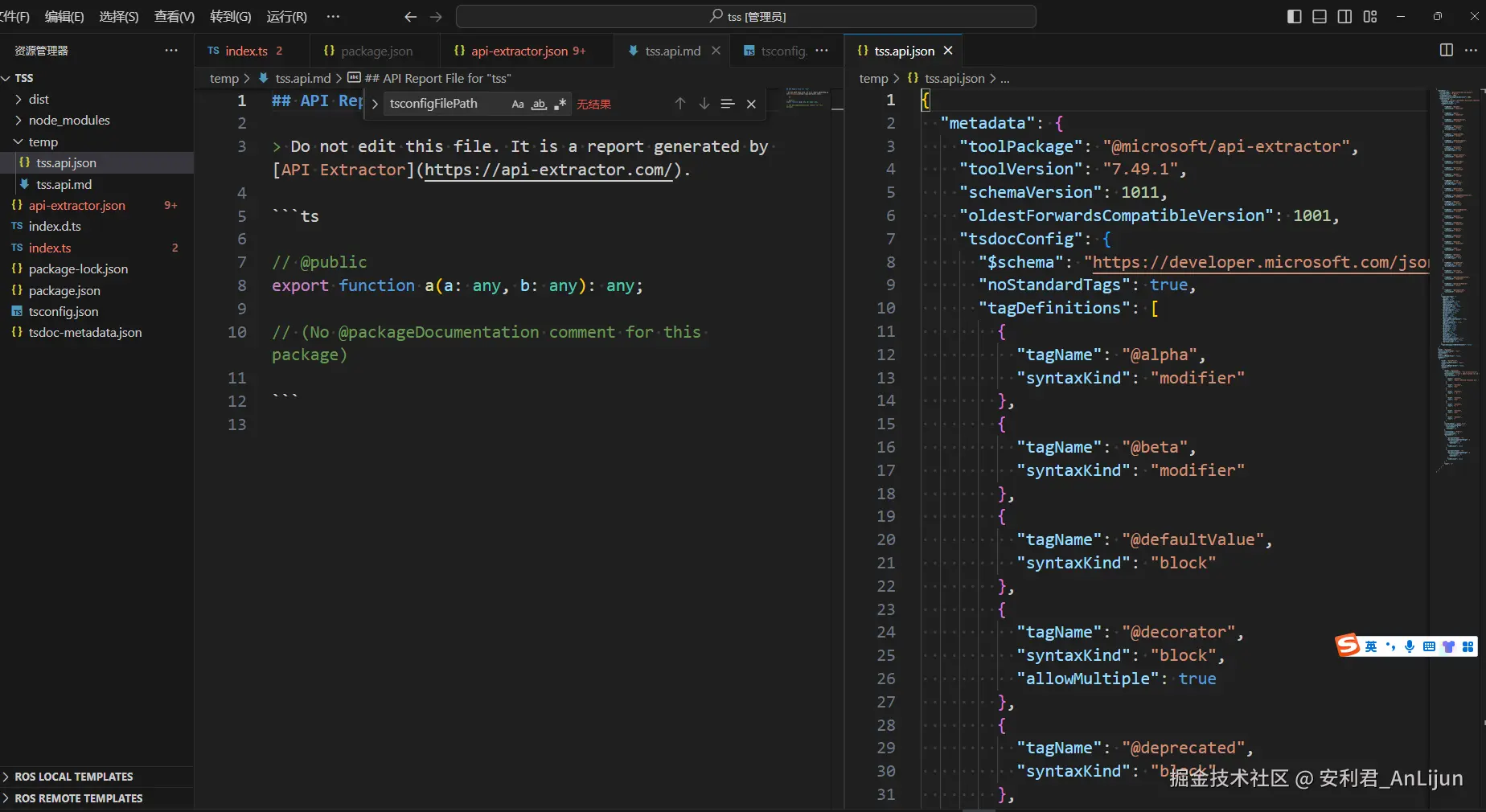Toggle the primary sidebar layout icon
Image resolution: width=1486 pixels, height=812 pixels.
(1294, 17)
